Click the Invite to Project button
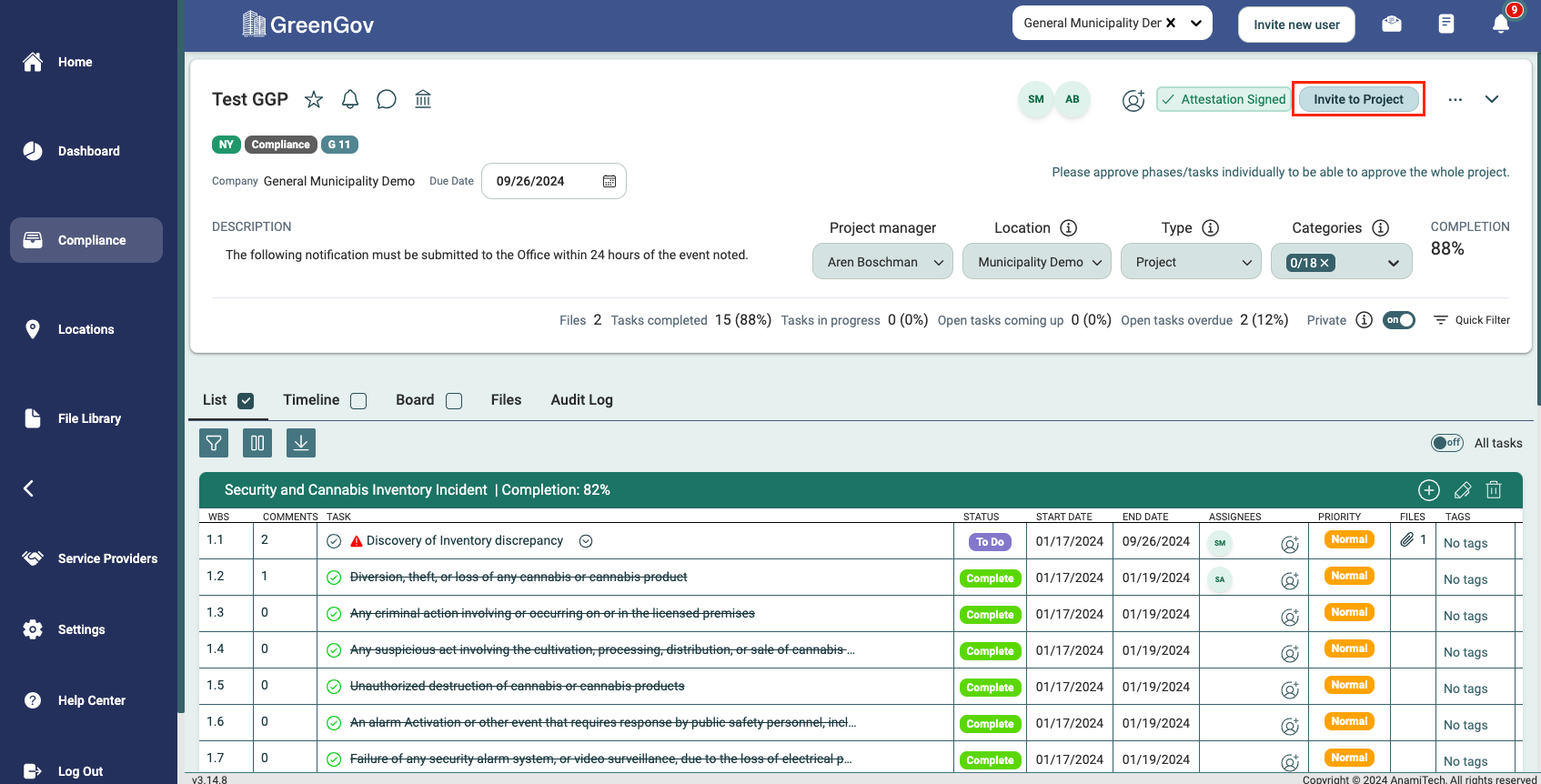The image size is (1541, 784). pyautogui.click(x=1358, y=99)
